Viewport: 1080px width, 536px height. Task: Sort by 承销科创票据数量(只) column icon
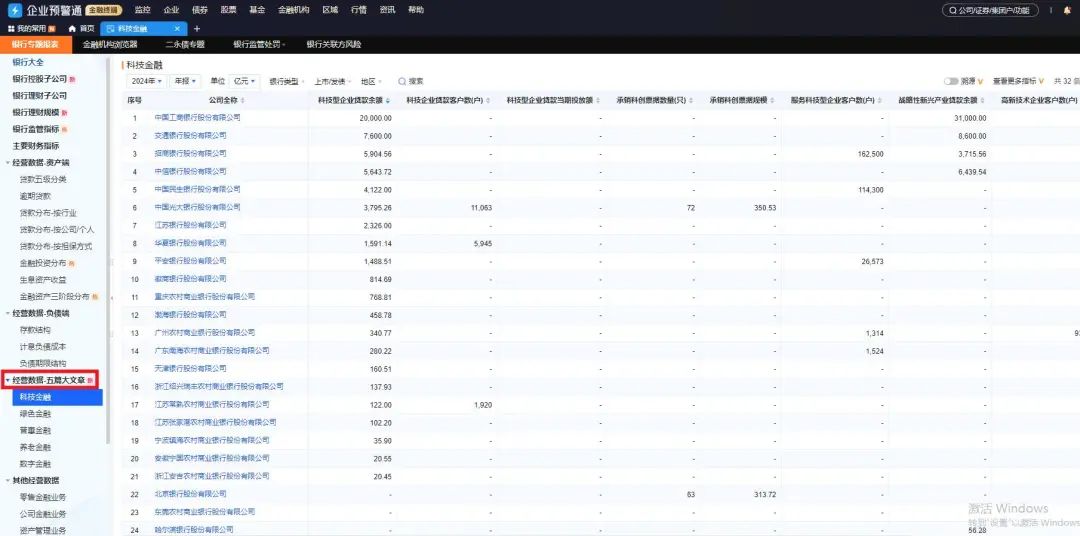point(689,101)
